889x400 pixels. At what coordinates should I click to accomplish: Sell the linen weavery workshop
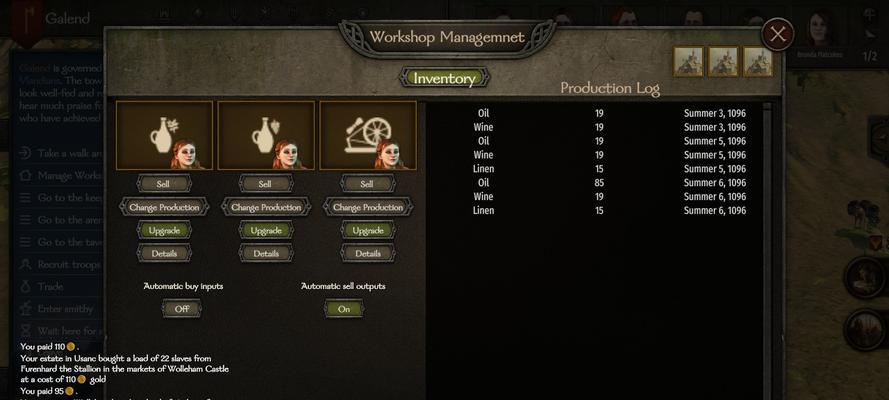click(x=367, y=184)
